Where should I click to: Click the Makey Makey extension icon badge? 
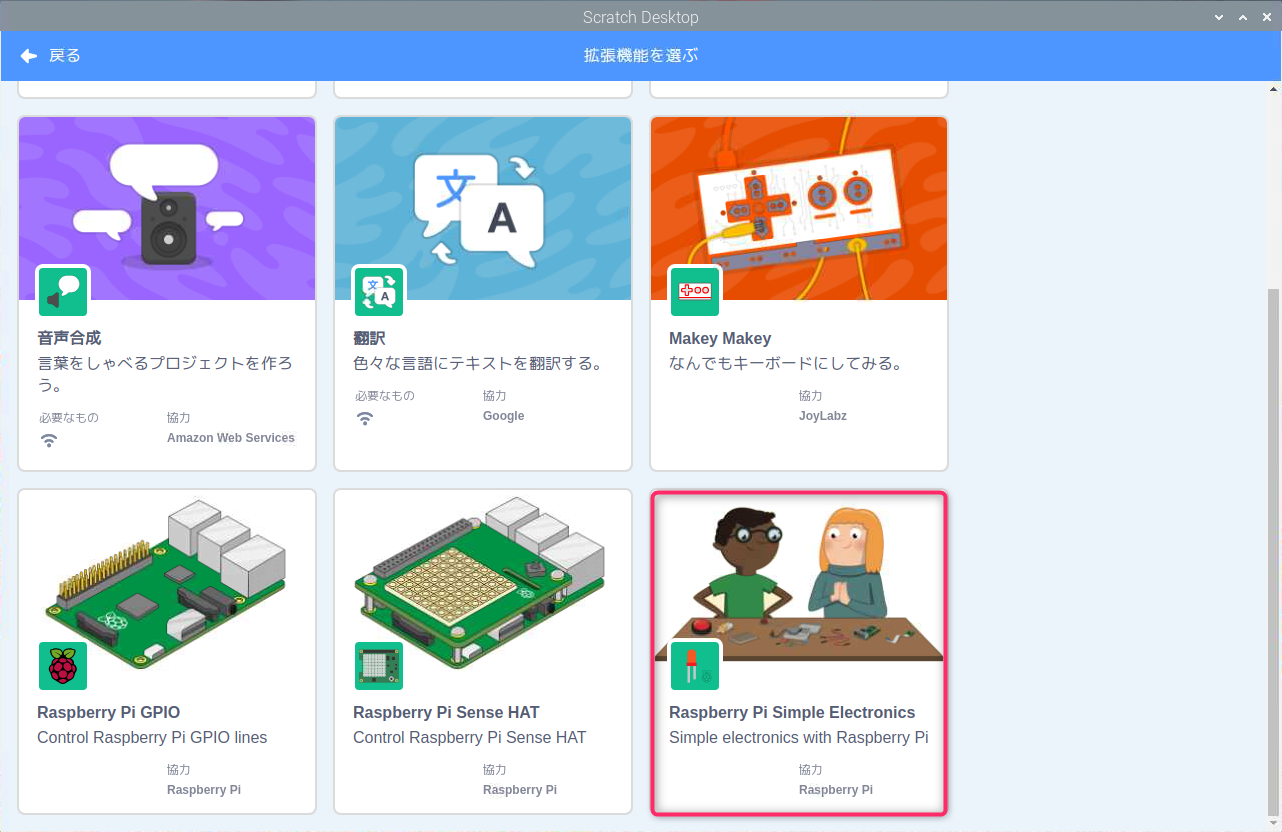tap(695, 291)
